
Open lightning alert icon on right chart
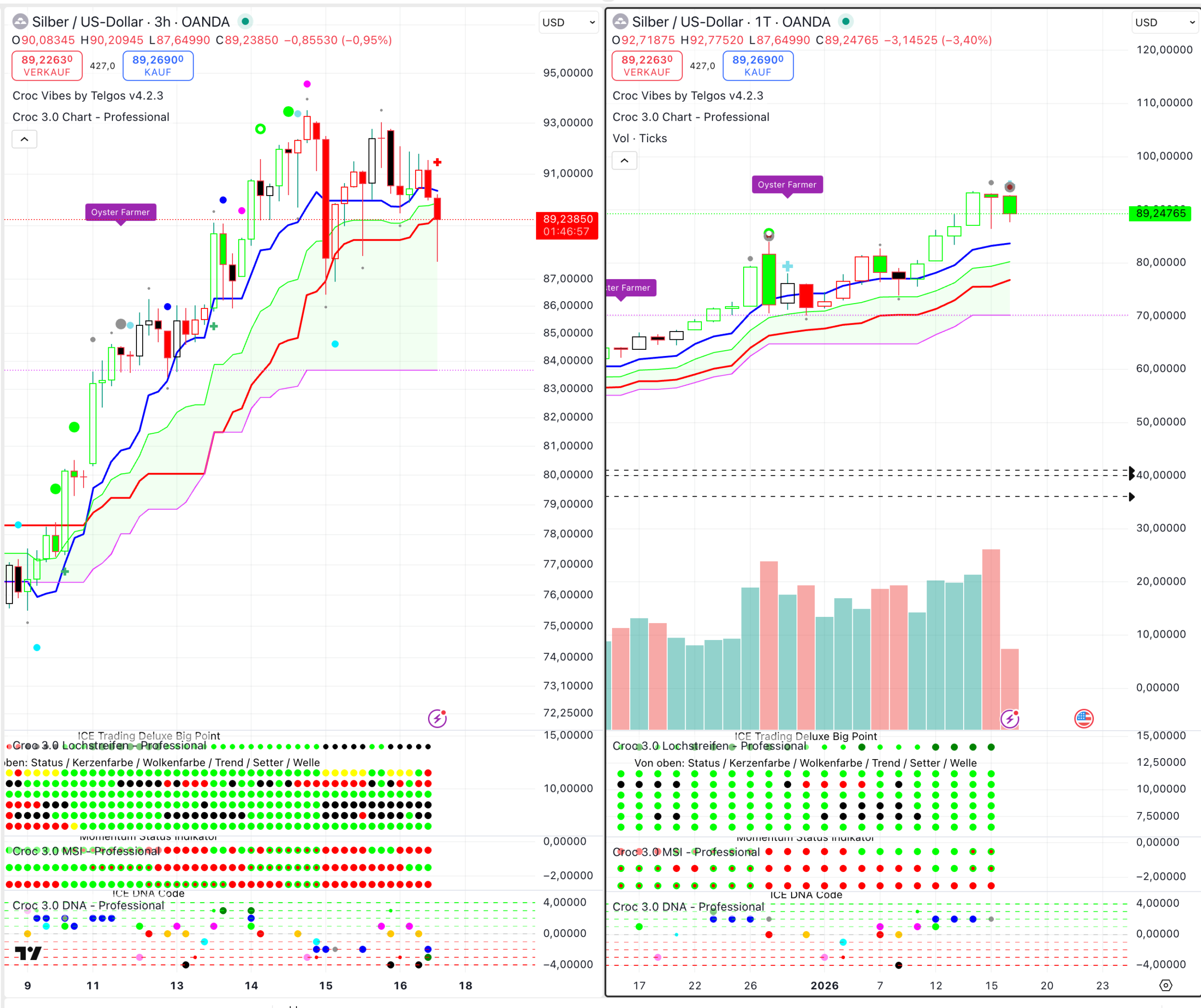coord(1009,719)
